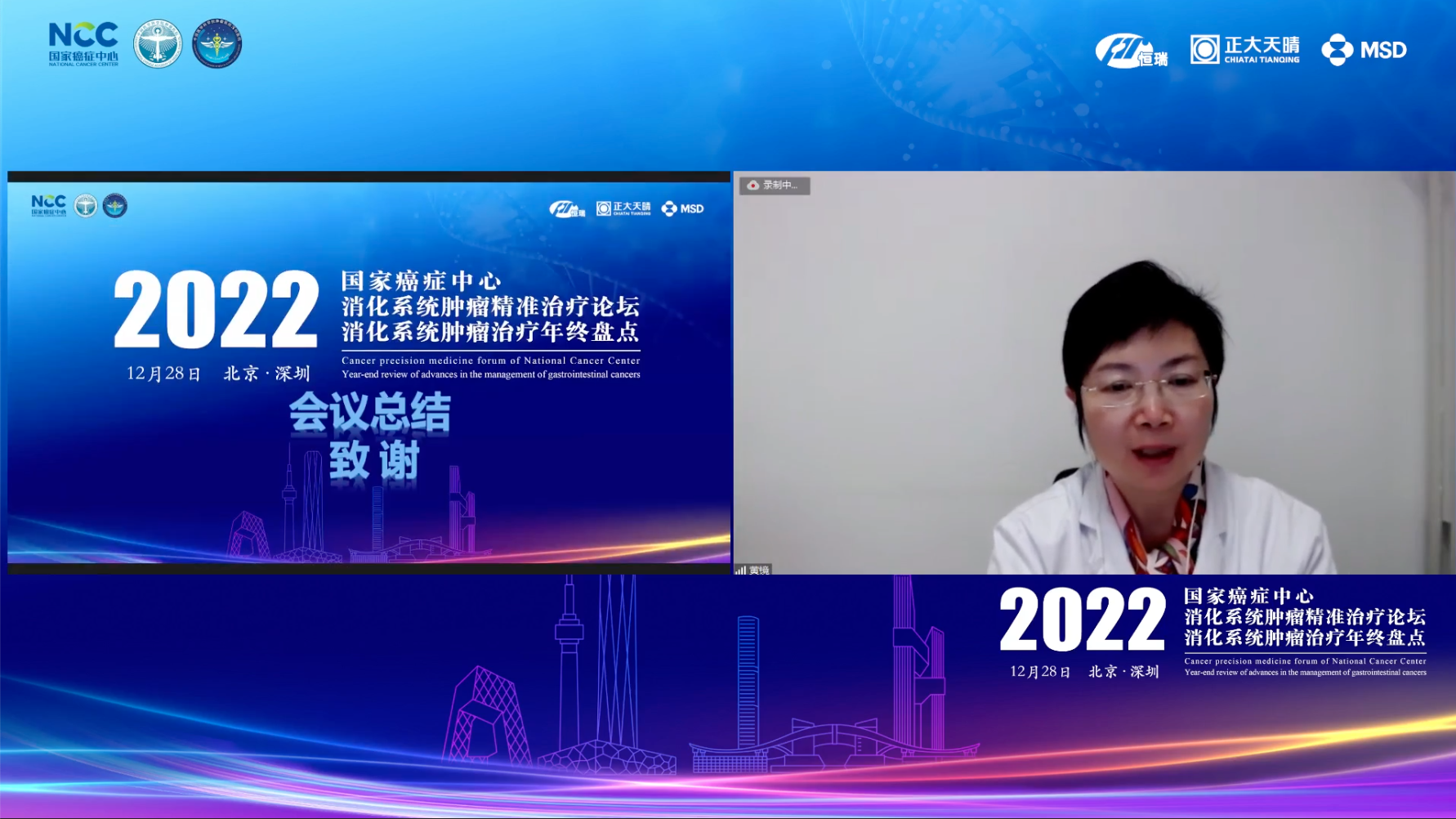Click the 2022 title in bottom-right banner
This screenshot has width=1456, height=819.
click(x=1082, y=620)
